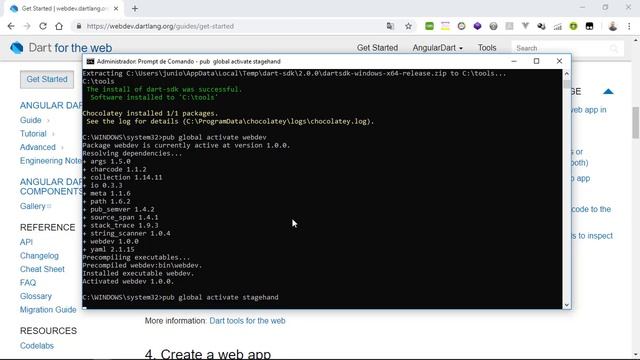640x360 pixels.
Task: Open the FAQ link
Action: [x=28, y=282]
